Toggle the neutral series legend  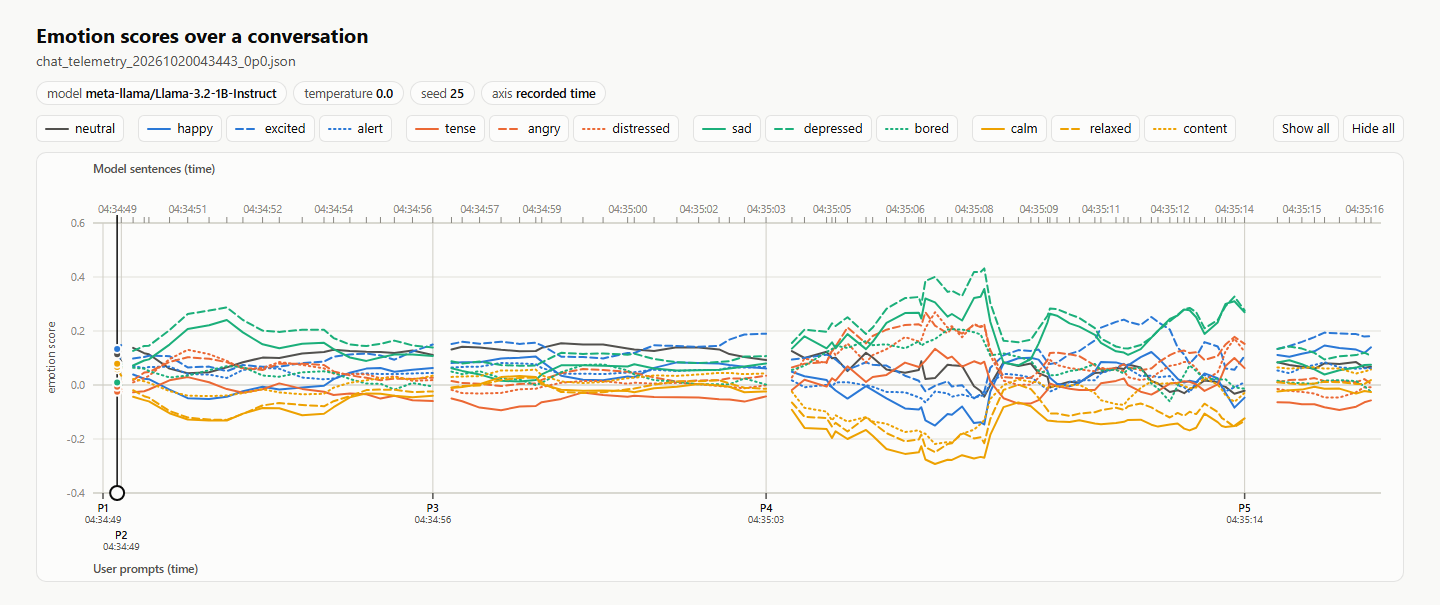pyautogui.click(x=80, y=128)
